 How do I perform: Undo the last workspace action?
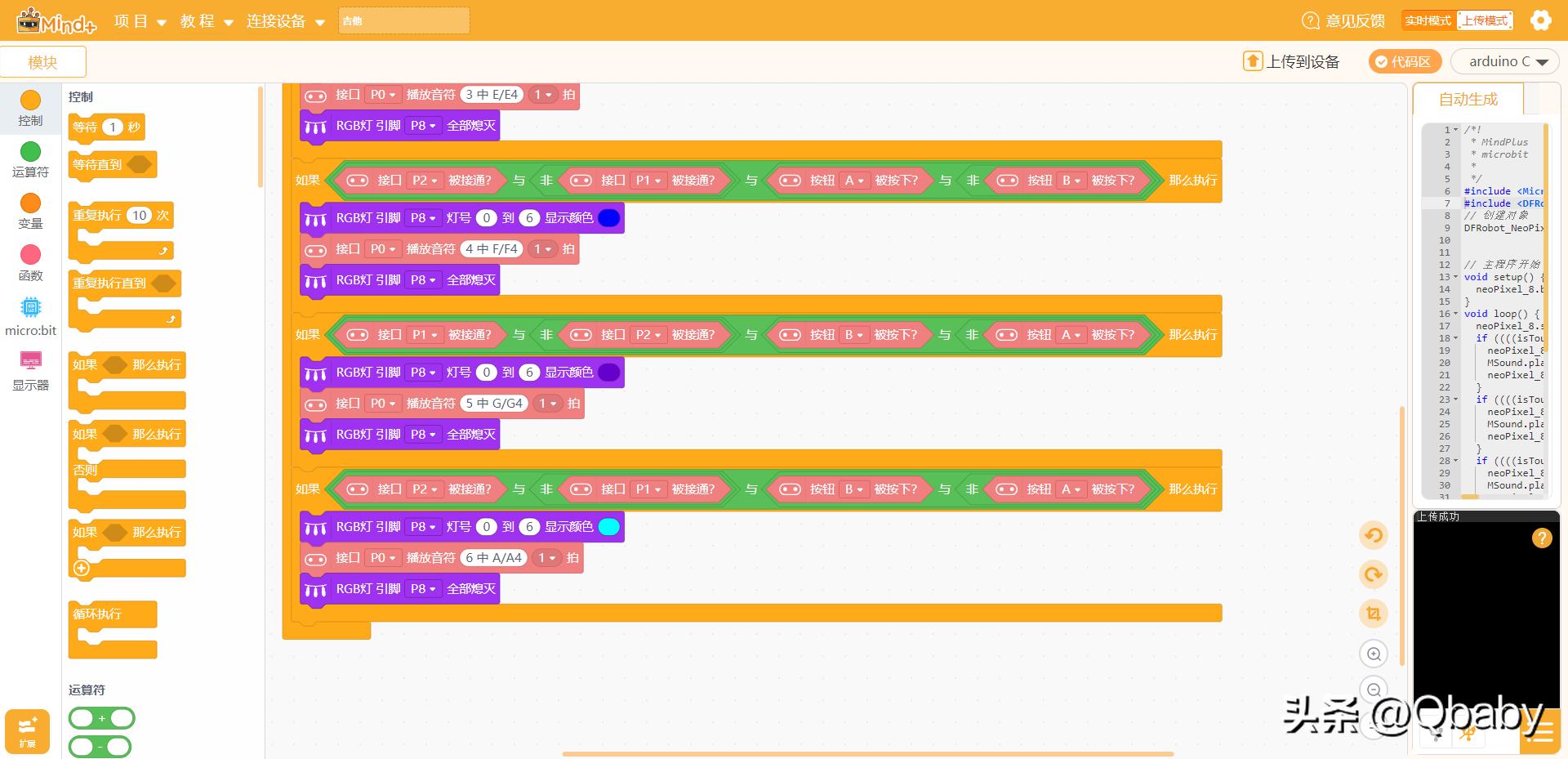1374,536
